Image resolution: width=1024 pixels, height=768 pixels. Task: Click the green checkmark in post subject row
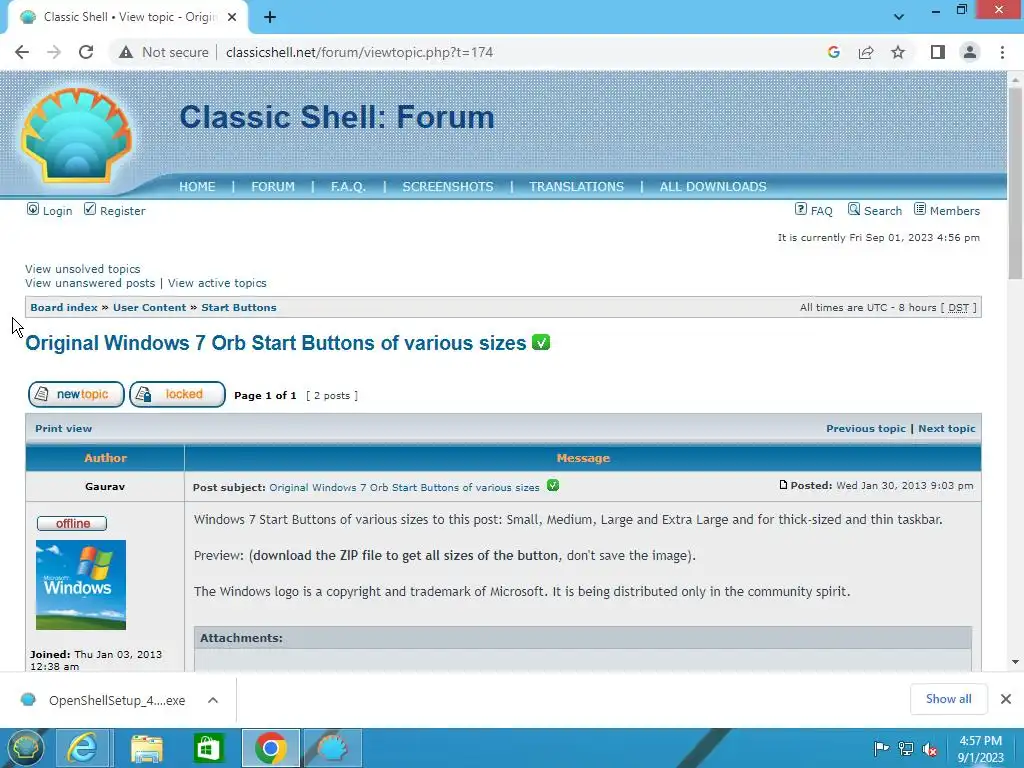pos(552,485)
